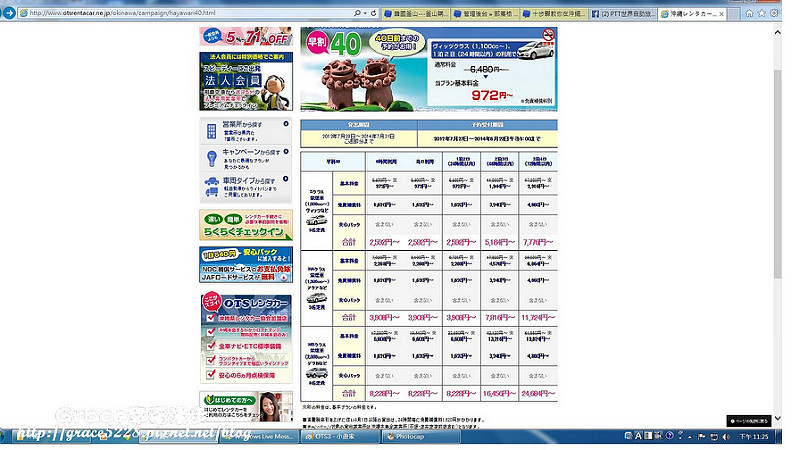The image size is (800, 450).
Task: Click the search magnifier in address bar
Action: (357, 13)
